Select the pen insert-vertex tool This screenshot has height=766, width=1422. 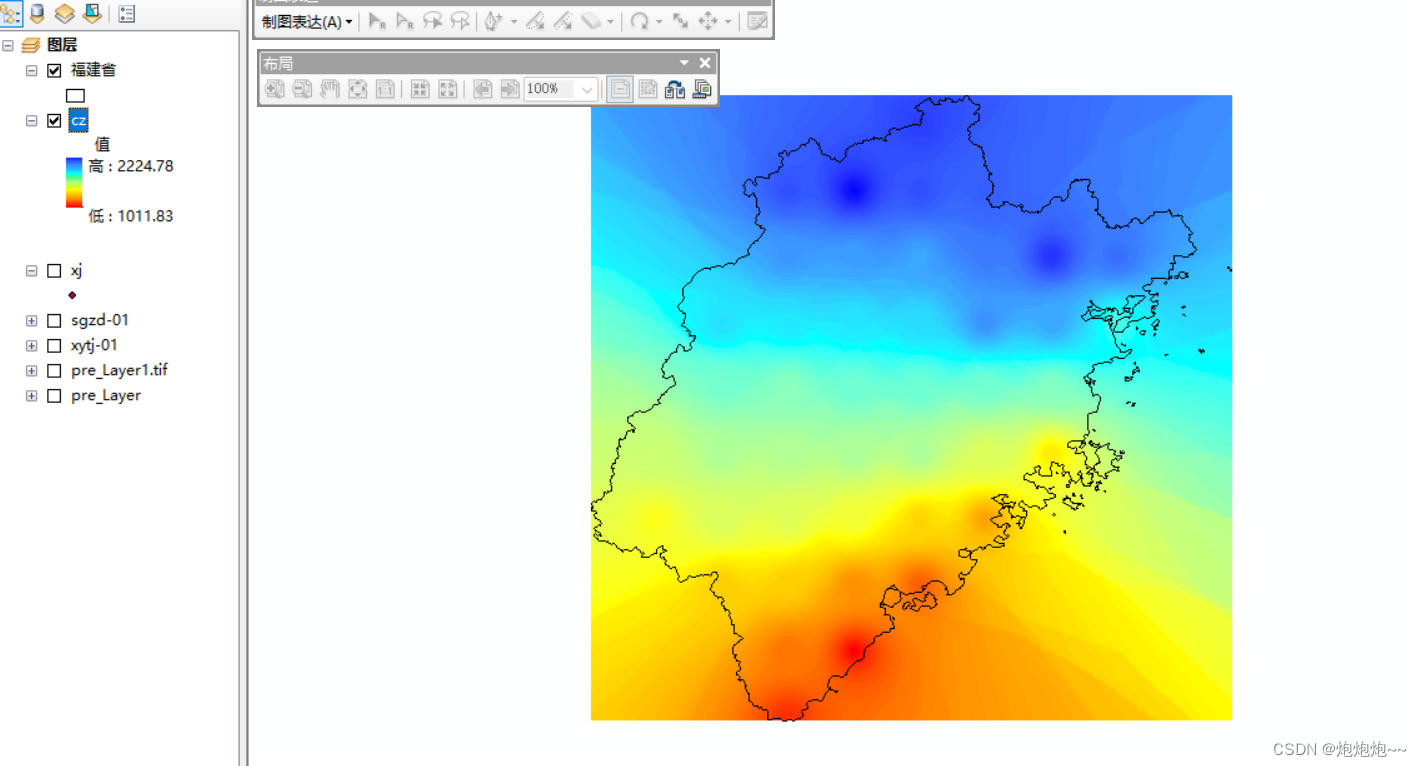[x=494, y=21]
